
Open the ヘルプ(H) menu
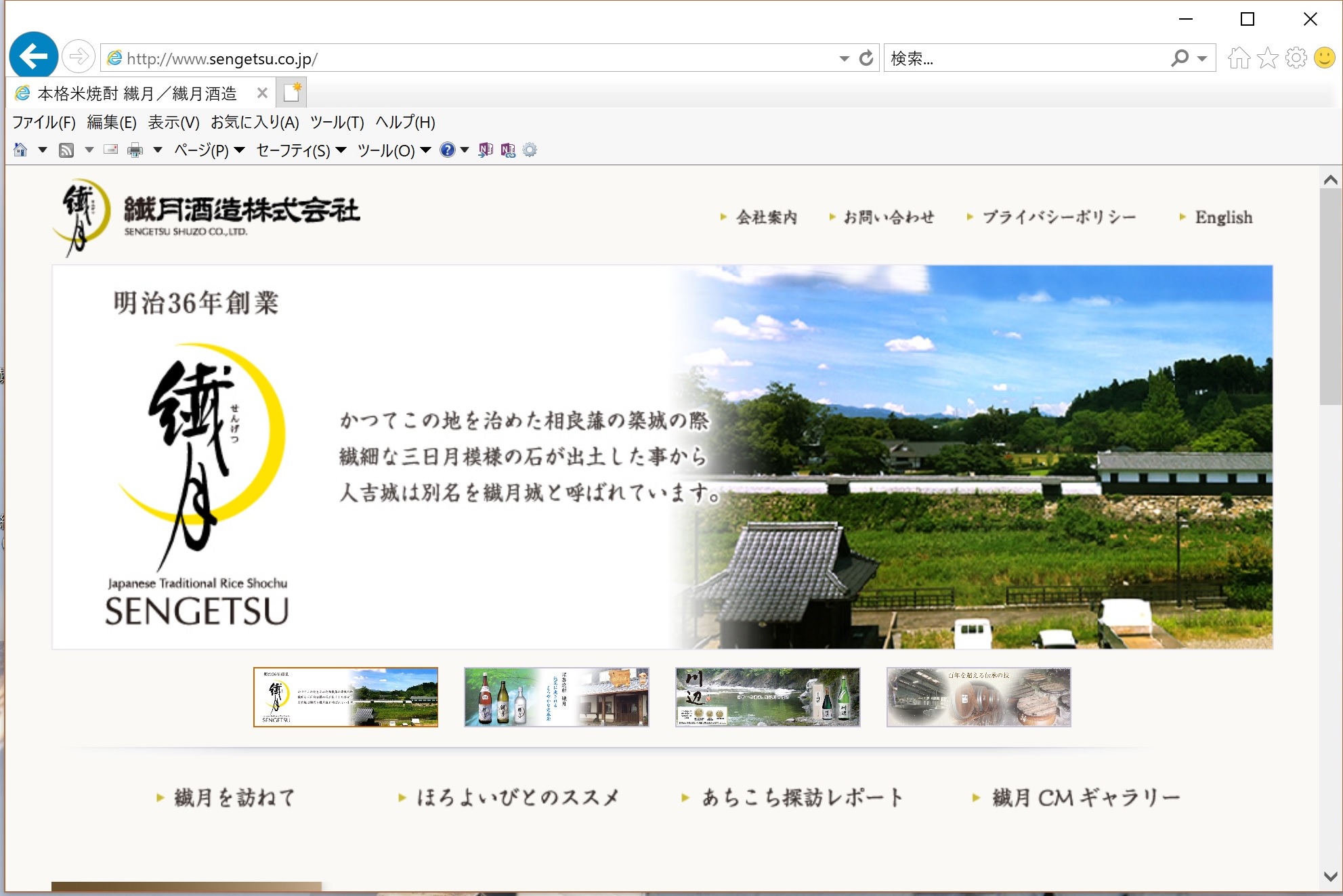click(x=405, y=122)
